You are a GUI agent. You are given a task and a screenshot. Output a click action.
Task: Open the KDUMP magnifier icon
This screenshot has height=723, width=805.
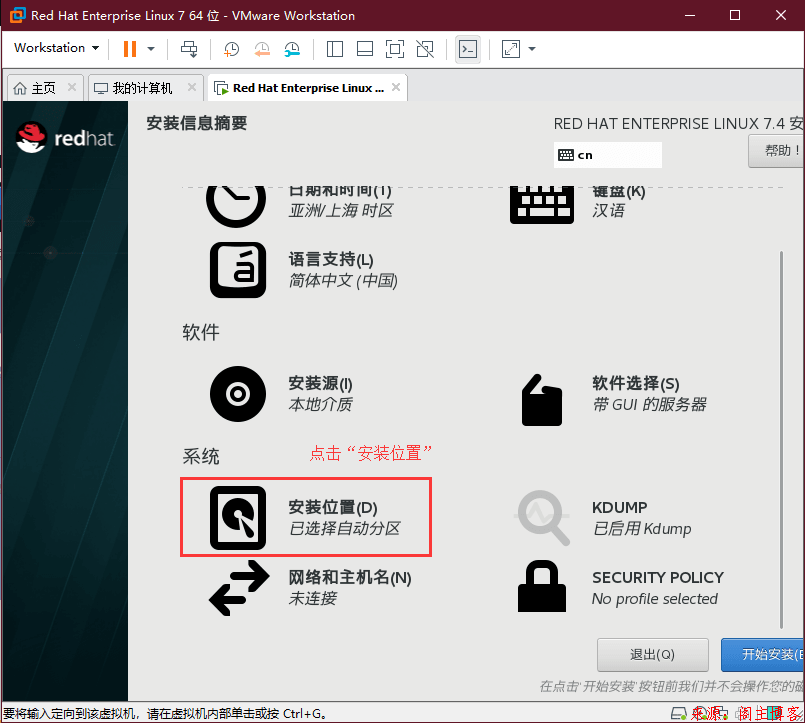pyautogui.click(x=542, y=518)
